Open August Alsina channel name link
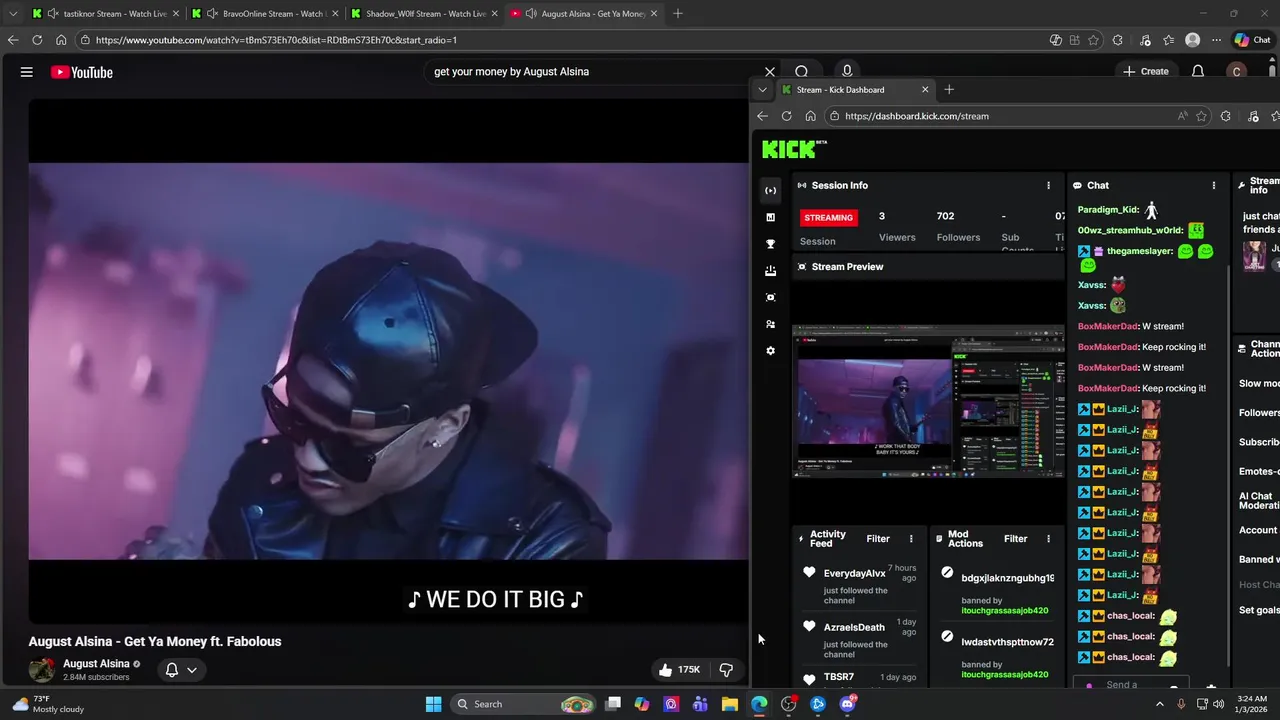Image resolution: width=1280 pixels, height=720 pixels. (96, 664)
